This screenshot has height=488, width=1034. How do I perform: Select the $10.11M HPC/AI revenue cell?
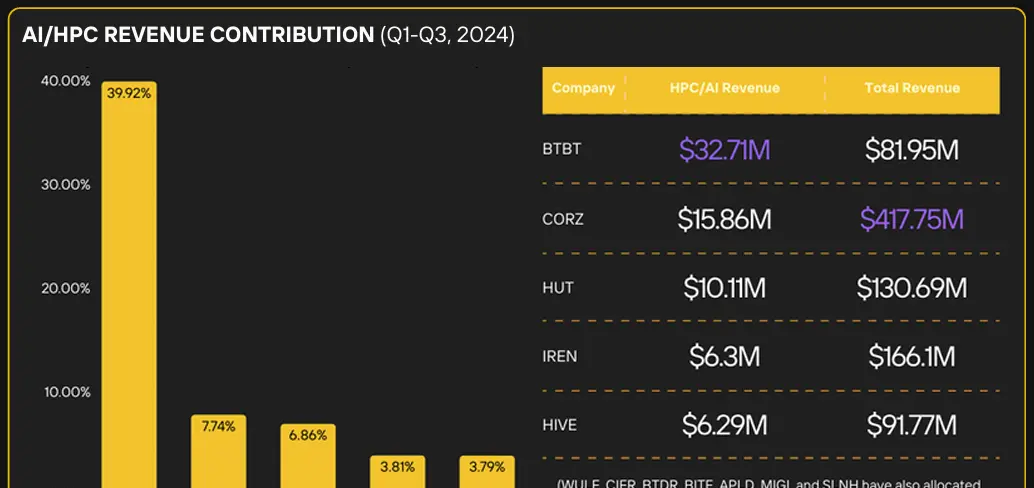[x=724, y=288]
